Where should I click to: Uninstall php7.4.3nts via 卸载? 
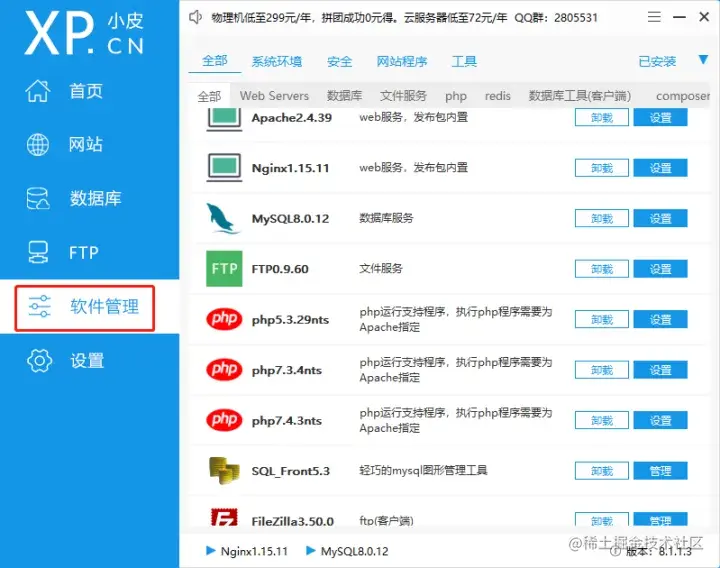(602, 421)
